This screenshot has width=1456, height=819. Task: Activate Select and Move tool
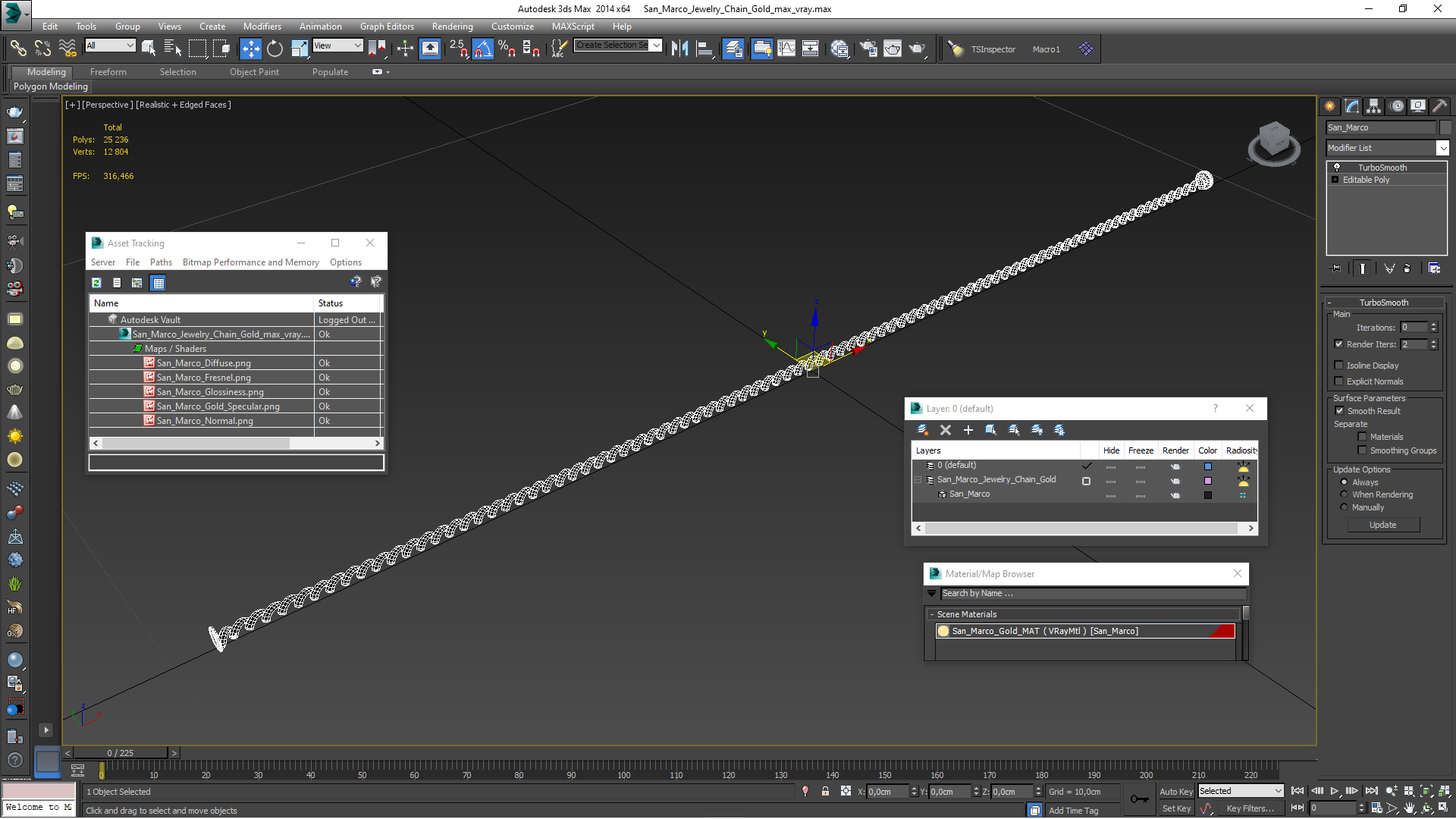250,49
